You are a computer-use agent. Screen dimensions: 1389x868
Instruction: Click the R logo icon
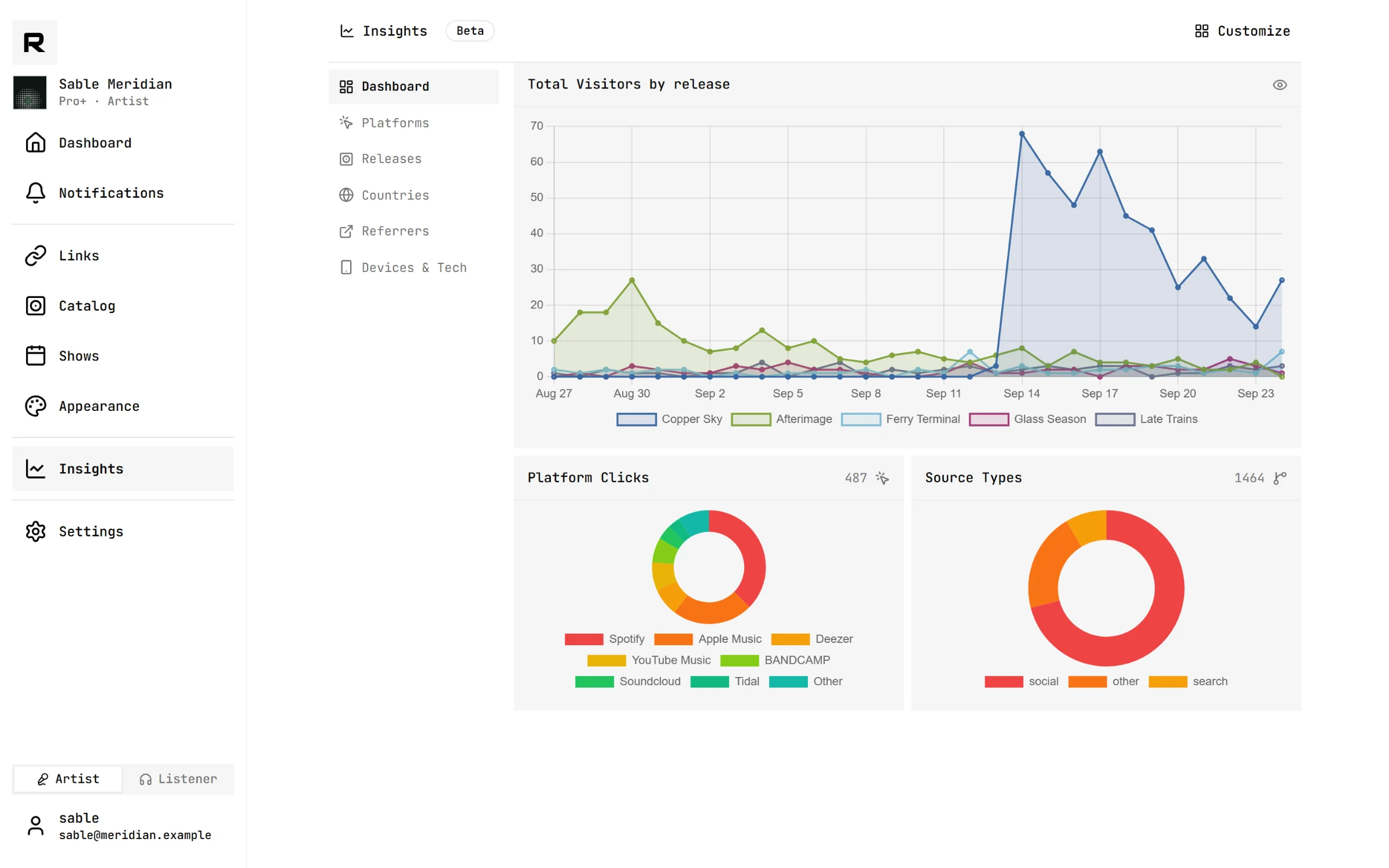(x=35, y=42)
